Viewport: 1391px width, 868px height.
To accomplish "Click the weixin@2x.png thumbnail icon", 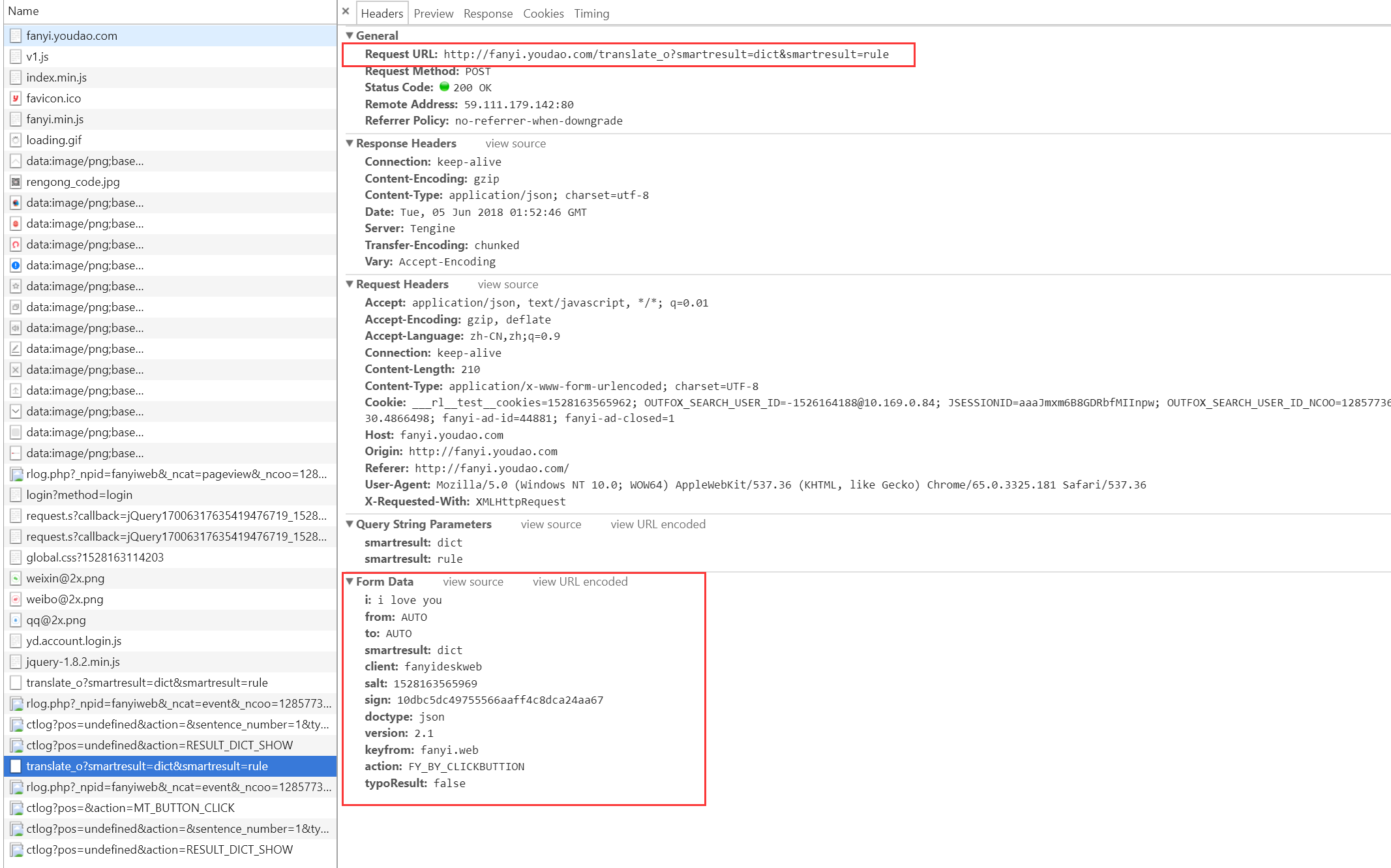I will (x=16, y=578).
